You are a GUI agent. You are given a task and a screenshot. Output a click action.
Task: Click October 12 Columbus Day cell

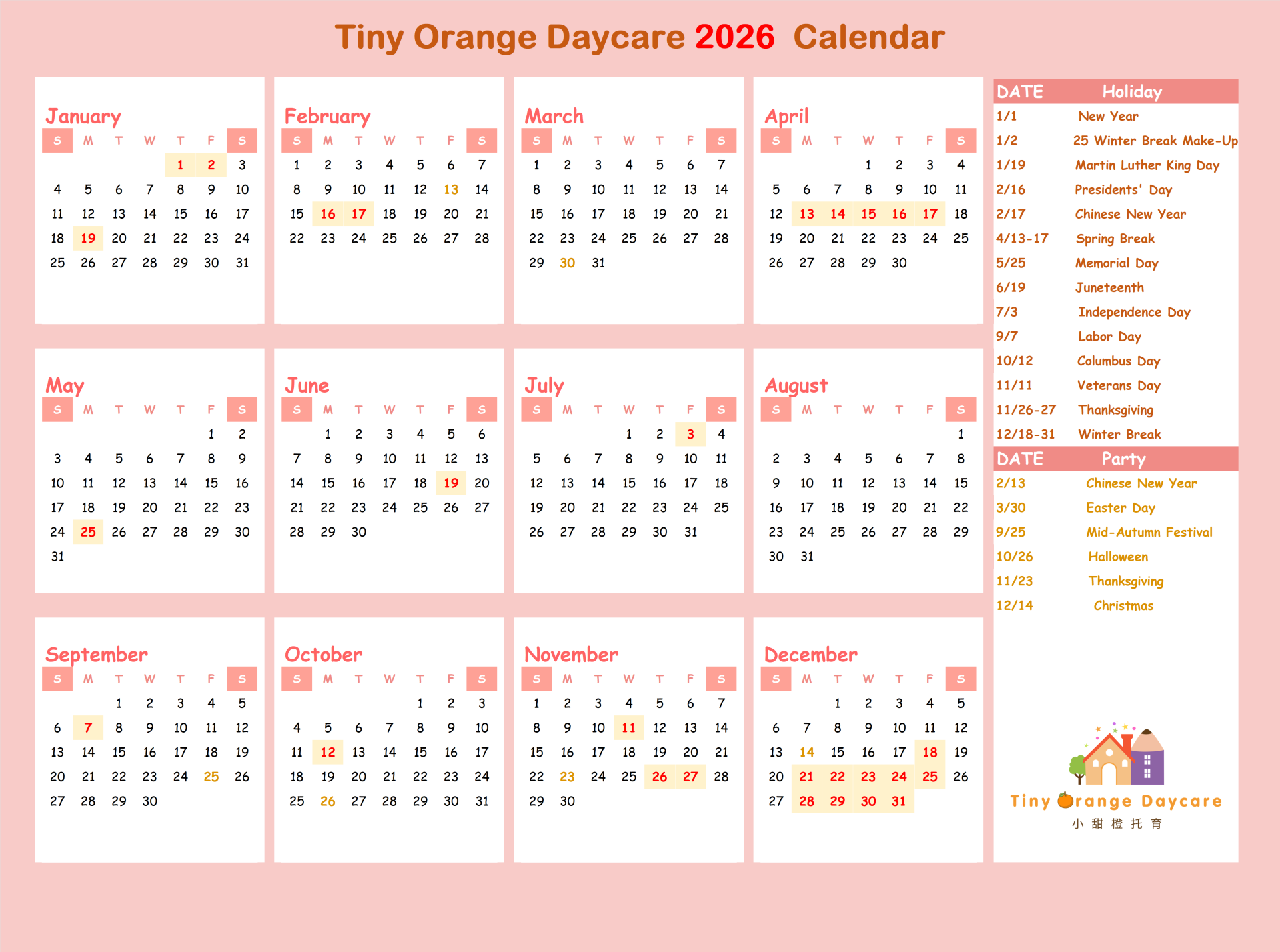[328, 753]
